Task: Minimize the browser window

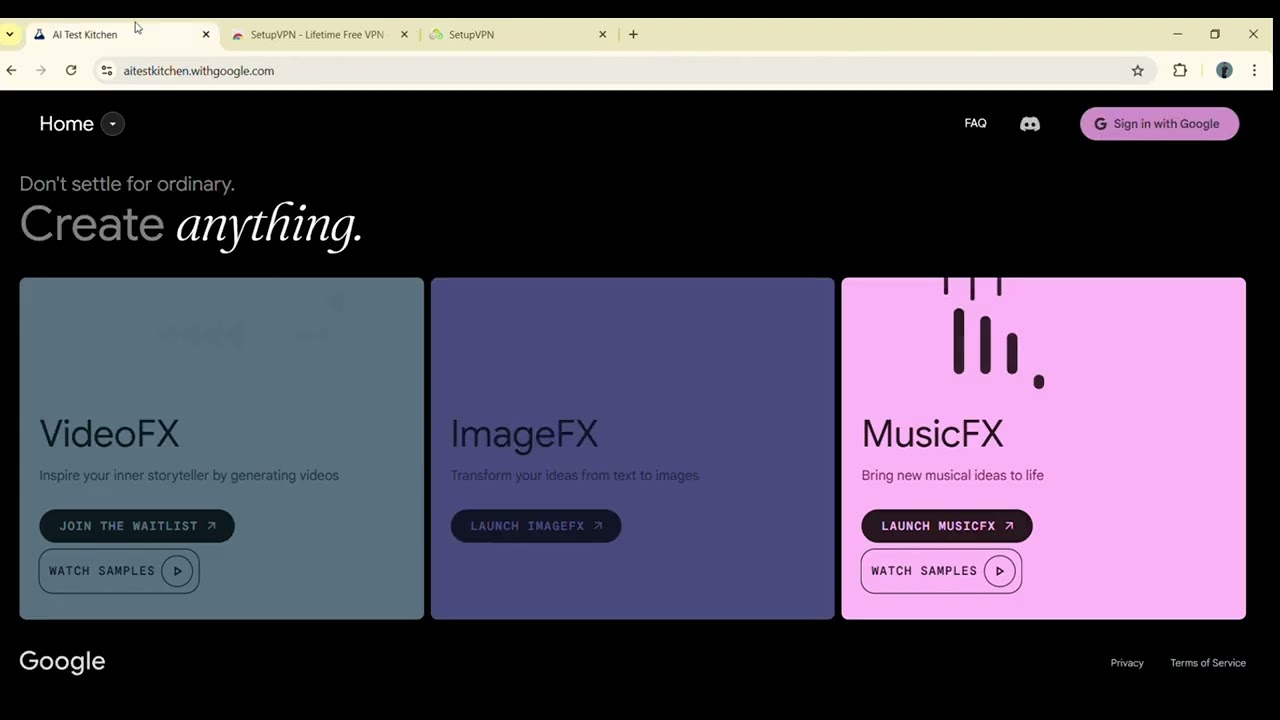Action: pos(1178,34)
